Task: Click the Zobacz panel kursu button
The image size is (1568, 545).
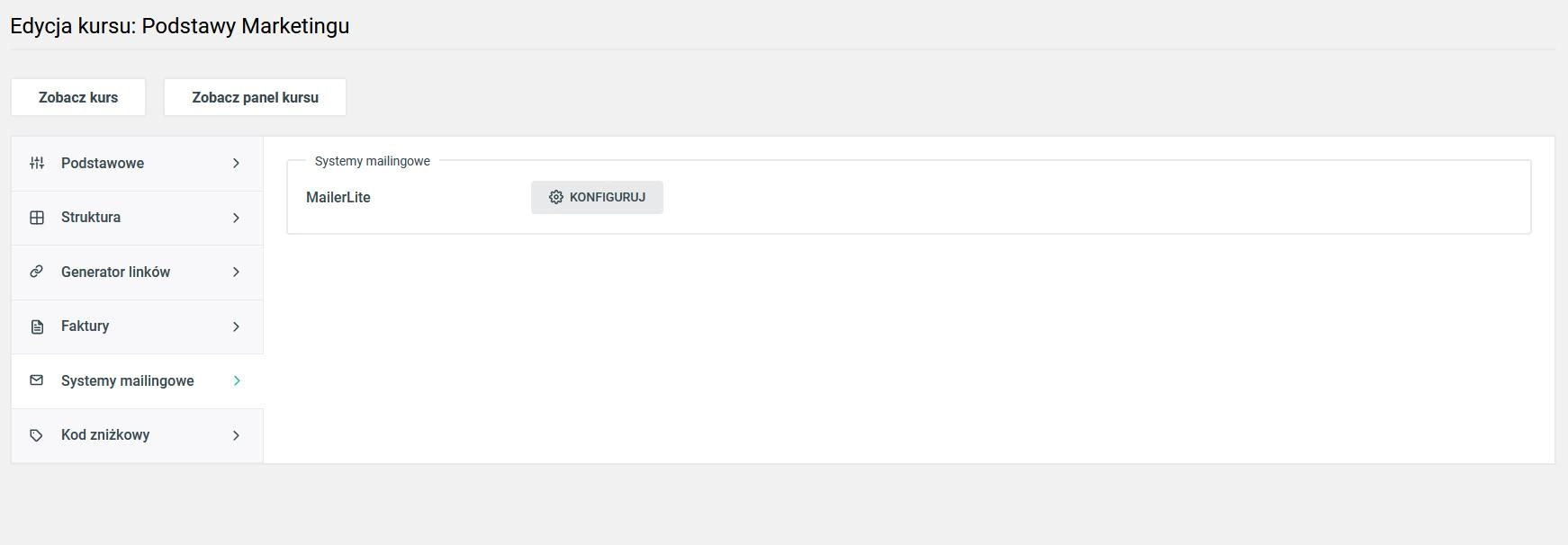Action: point(255,97)
